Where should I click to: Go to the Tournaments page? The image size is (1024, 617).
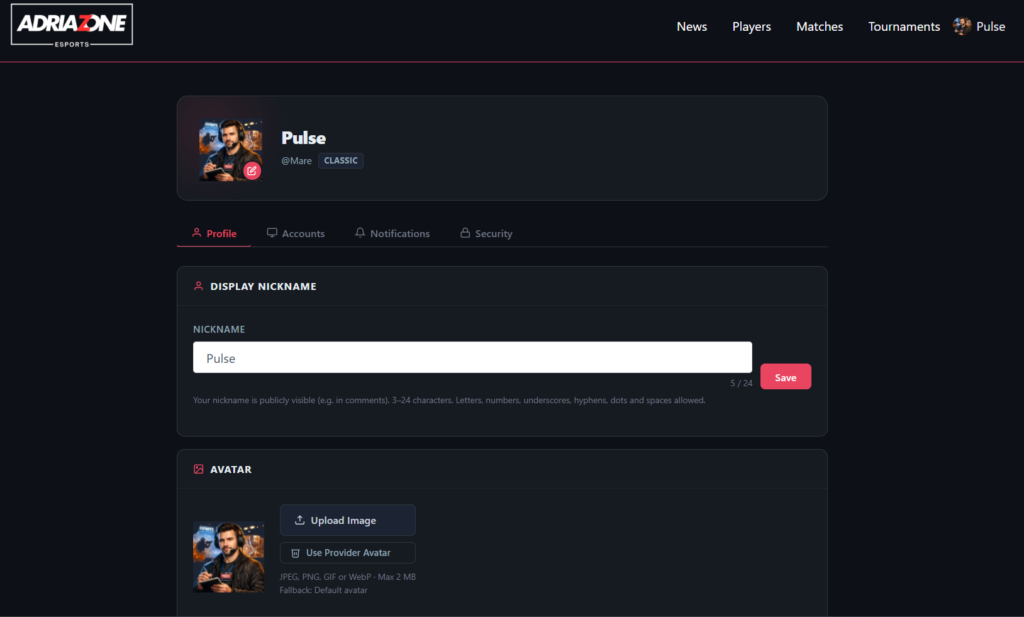coord(904,27)
